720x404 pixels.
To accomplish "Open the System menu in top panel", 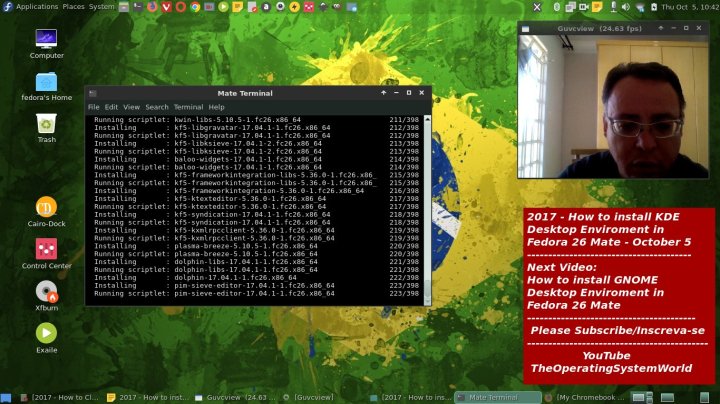I will (x=101, y=6).
